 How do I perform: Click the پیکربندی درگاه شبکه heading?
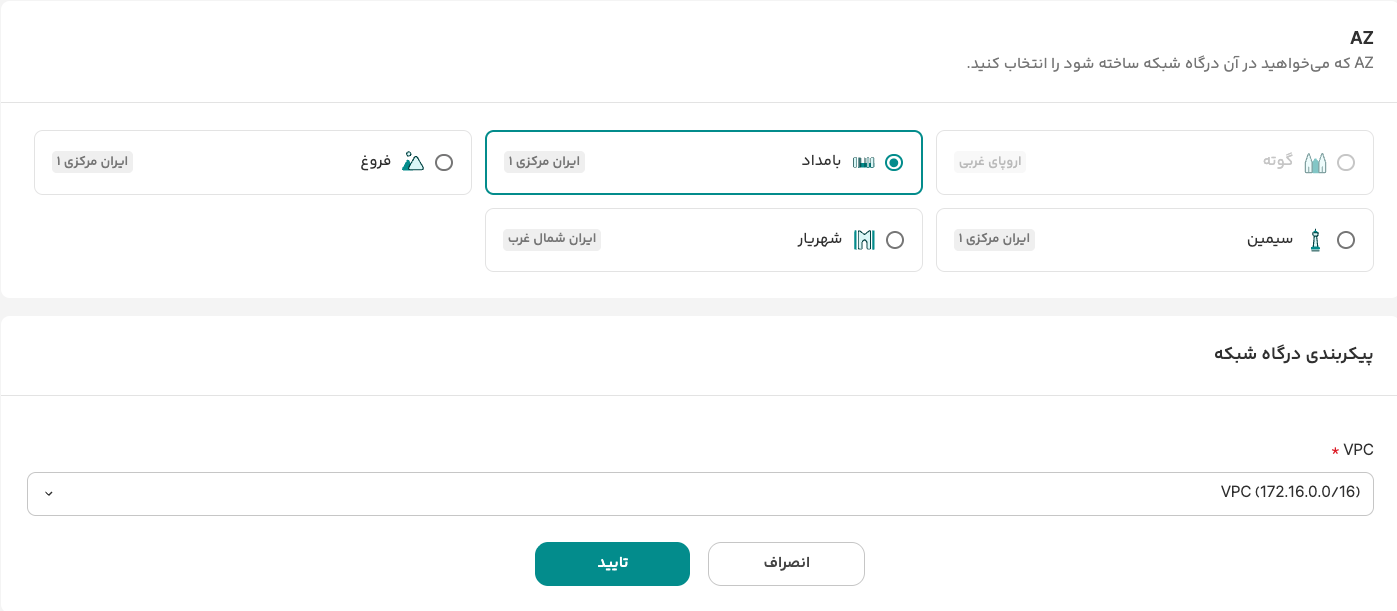pos(1293,354)
